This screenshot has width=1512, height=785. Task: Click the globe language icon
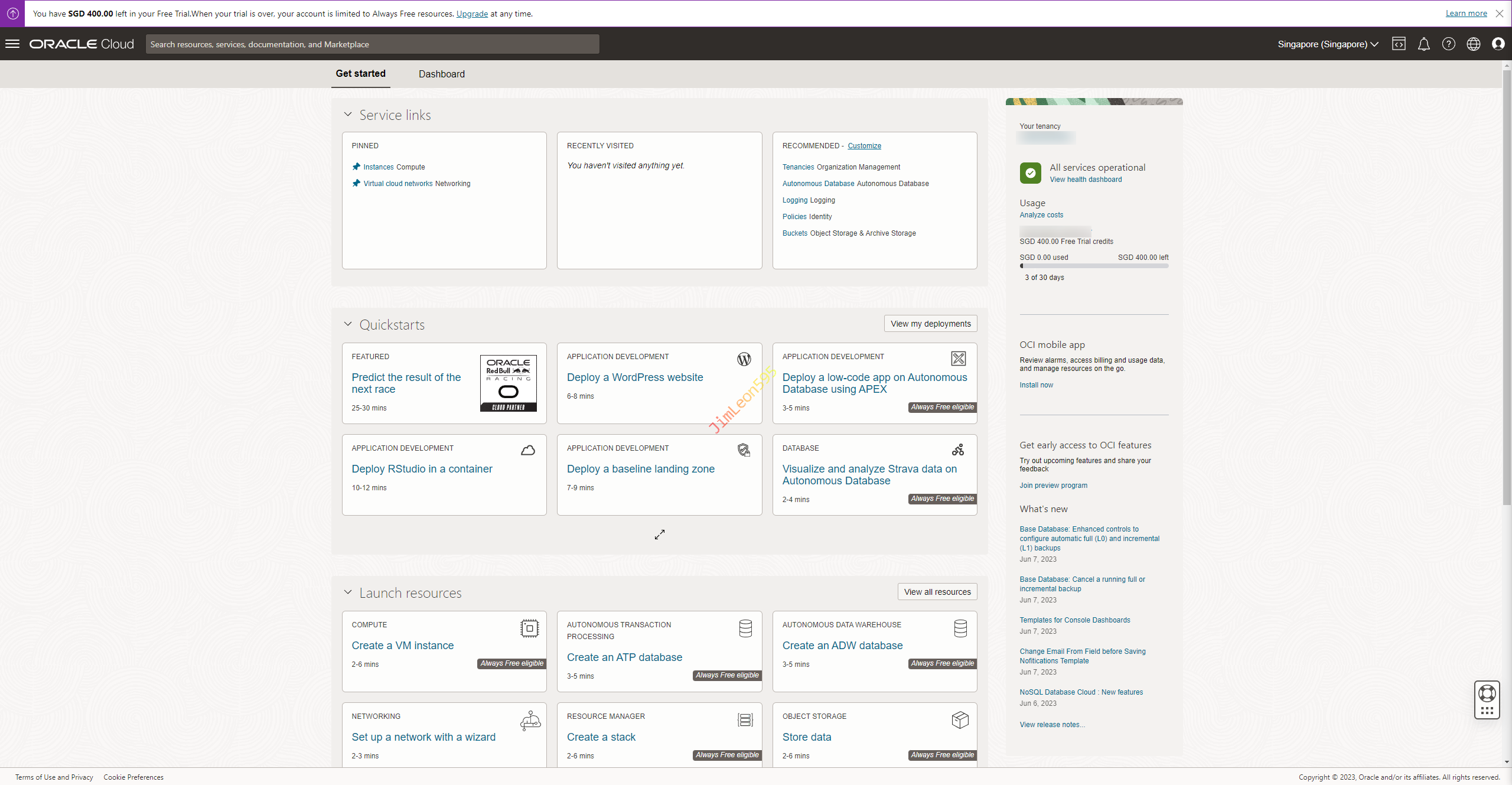[1473, 44]
